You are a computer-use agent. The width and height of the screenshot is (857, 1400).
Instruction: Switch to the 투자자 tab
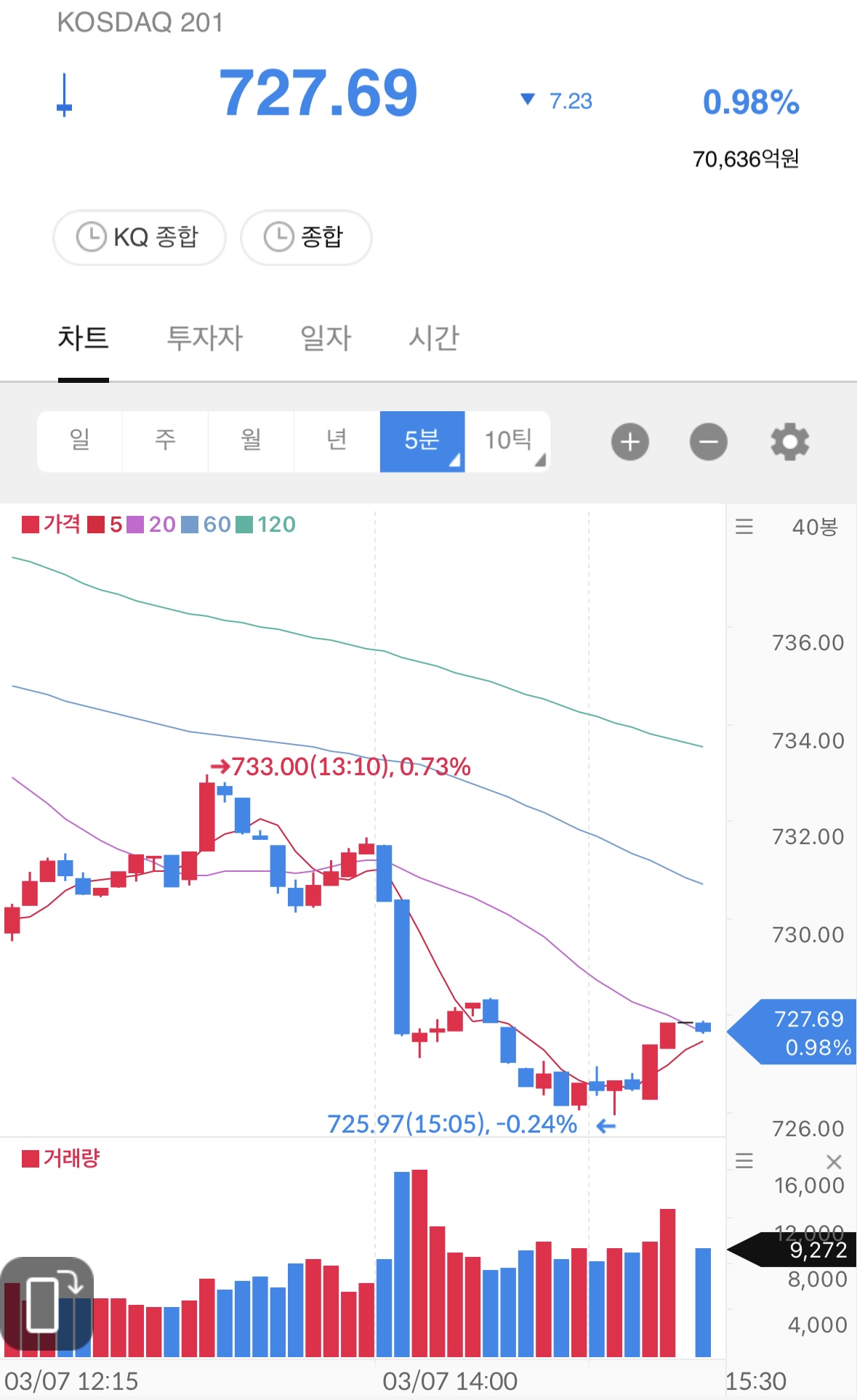point(204,338)
